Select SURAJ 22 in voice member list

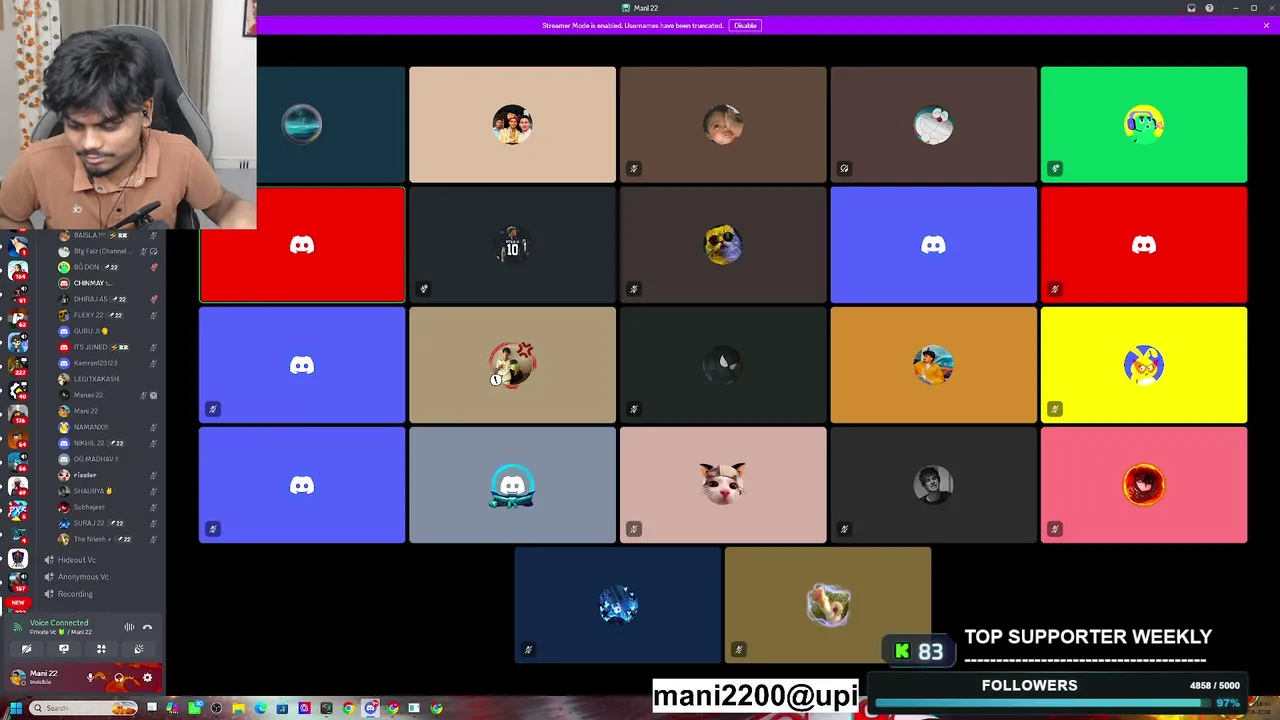tap(107, 523)
